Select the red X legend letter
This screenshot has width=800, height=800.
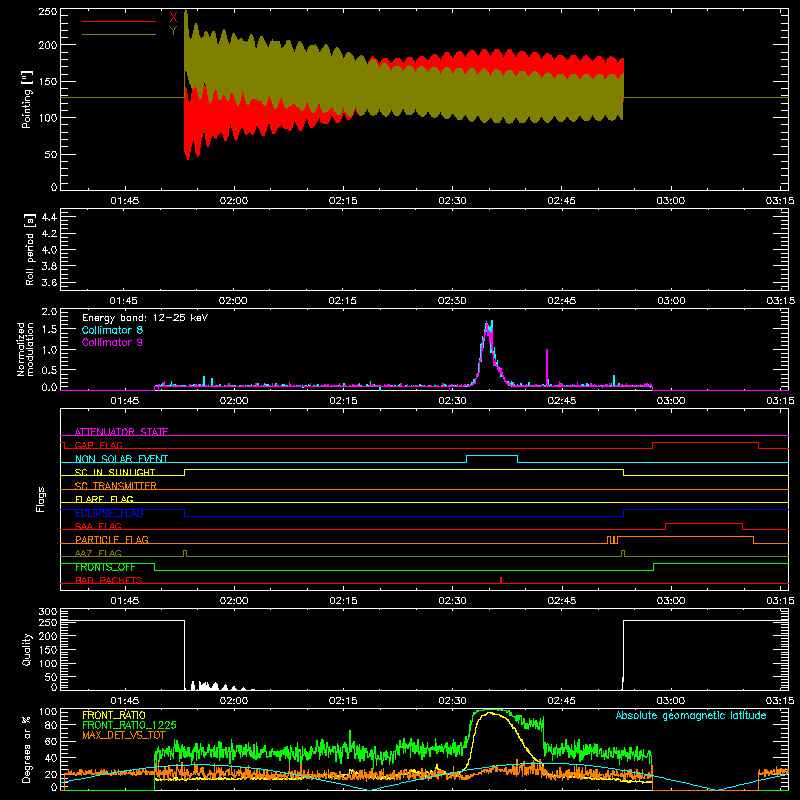(173, 18)
